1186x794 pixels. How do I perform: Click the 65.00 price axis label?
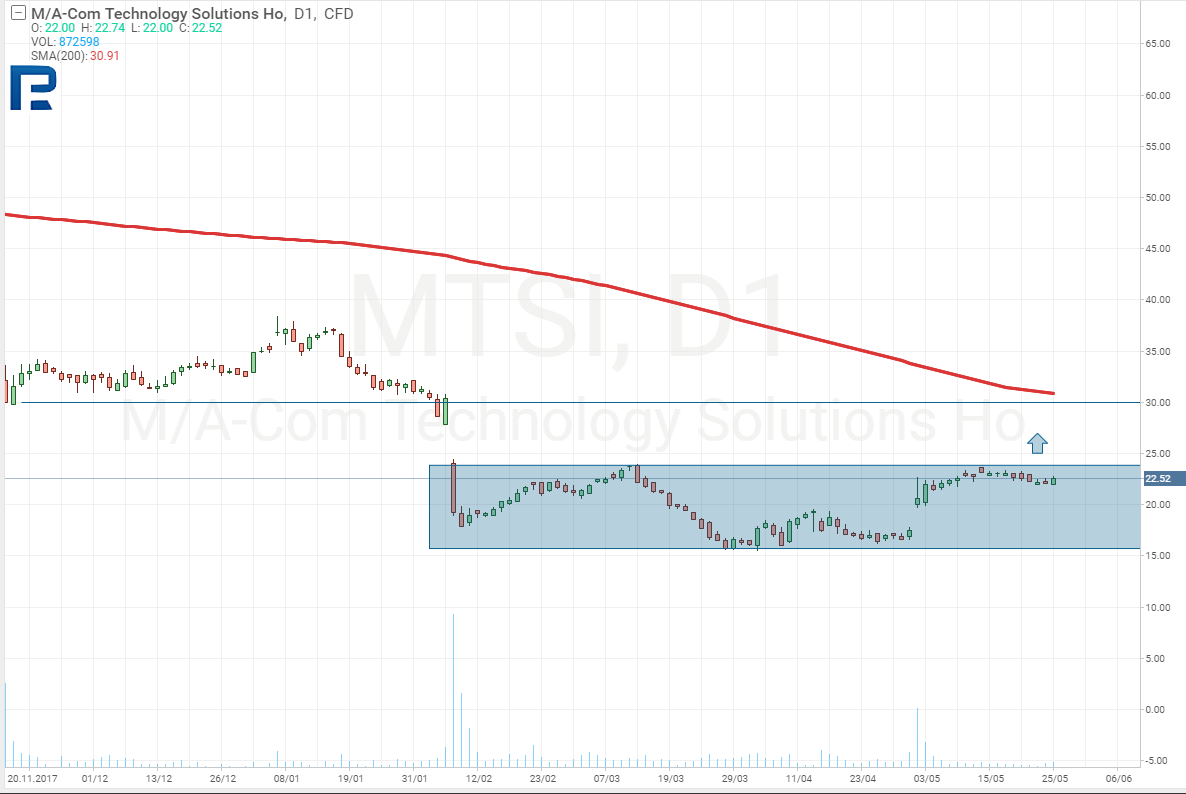point(1157,44)
